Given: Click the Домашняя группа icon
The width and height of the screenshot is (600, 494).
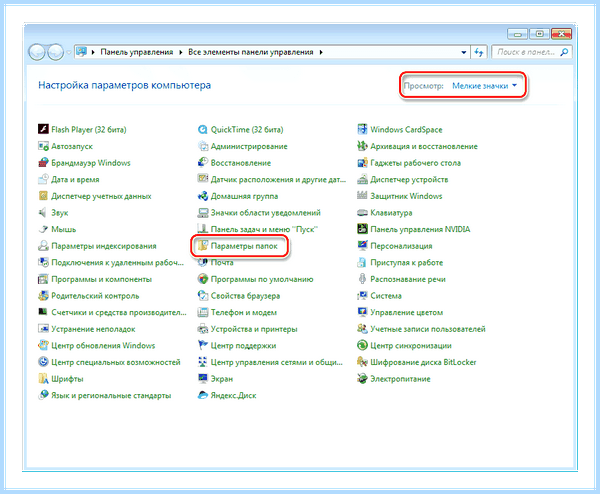Looking at the screenshot, I should (202, 196).
